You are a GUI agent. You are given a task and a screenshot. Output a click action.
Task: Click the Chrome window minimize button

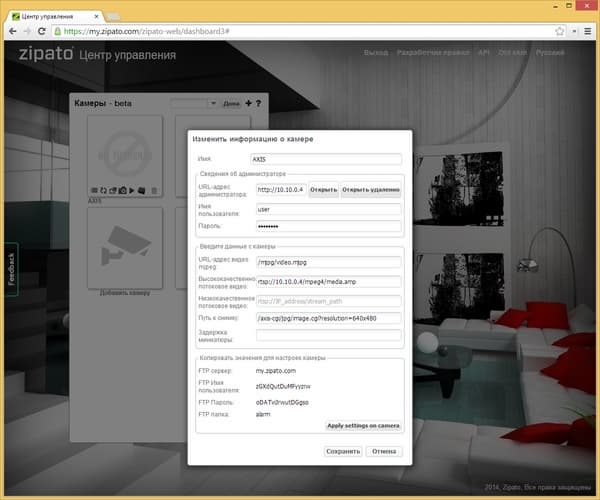coord(556,6)
